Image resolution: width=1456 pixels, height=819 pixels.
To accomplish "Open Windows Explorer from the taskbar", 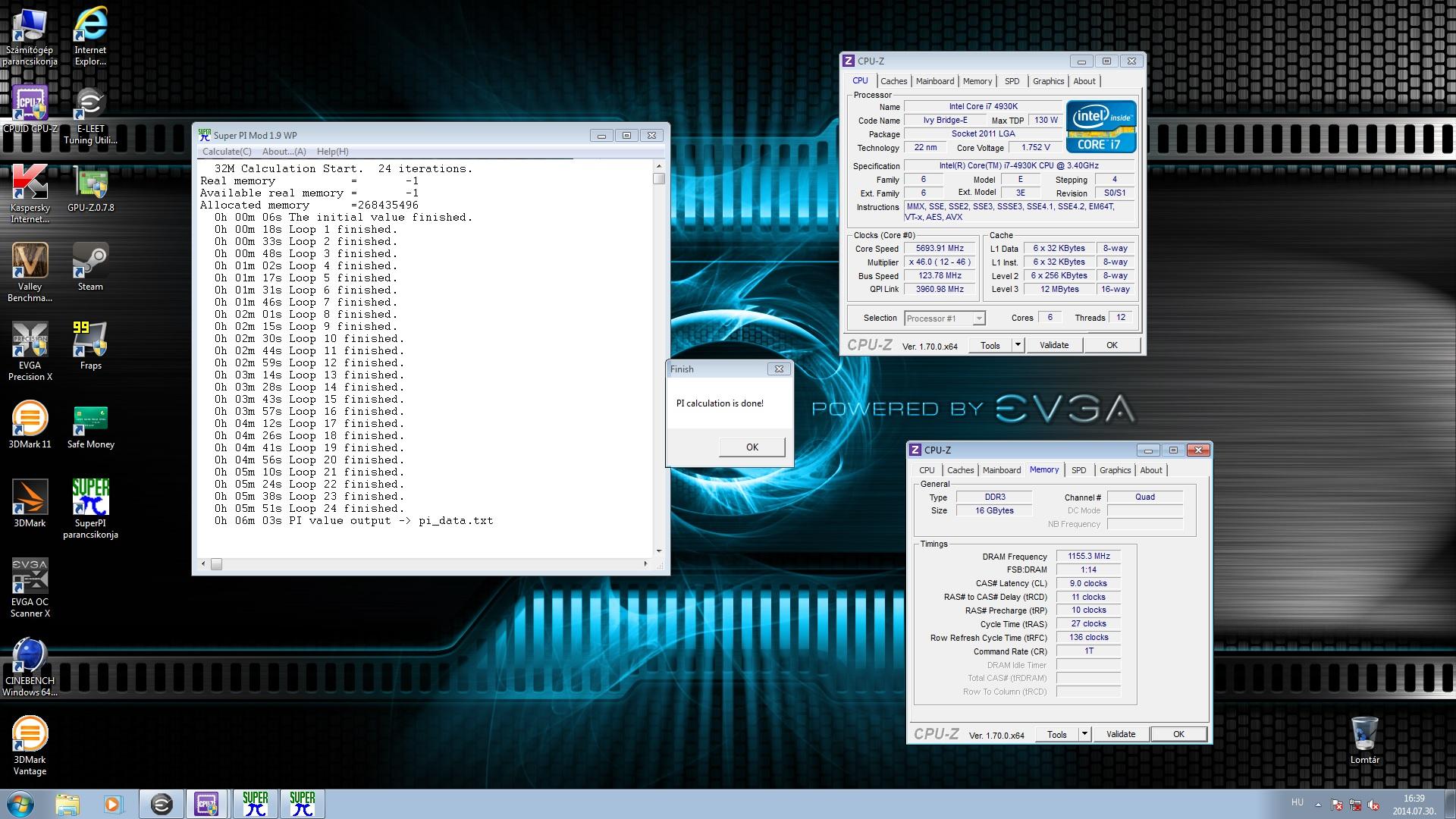I will (x=67, y=804).
